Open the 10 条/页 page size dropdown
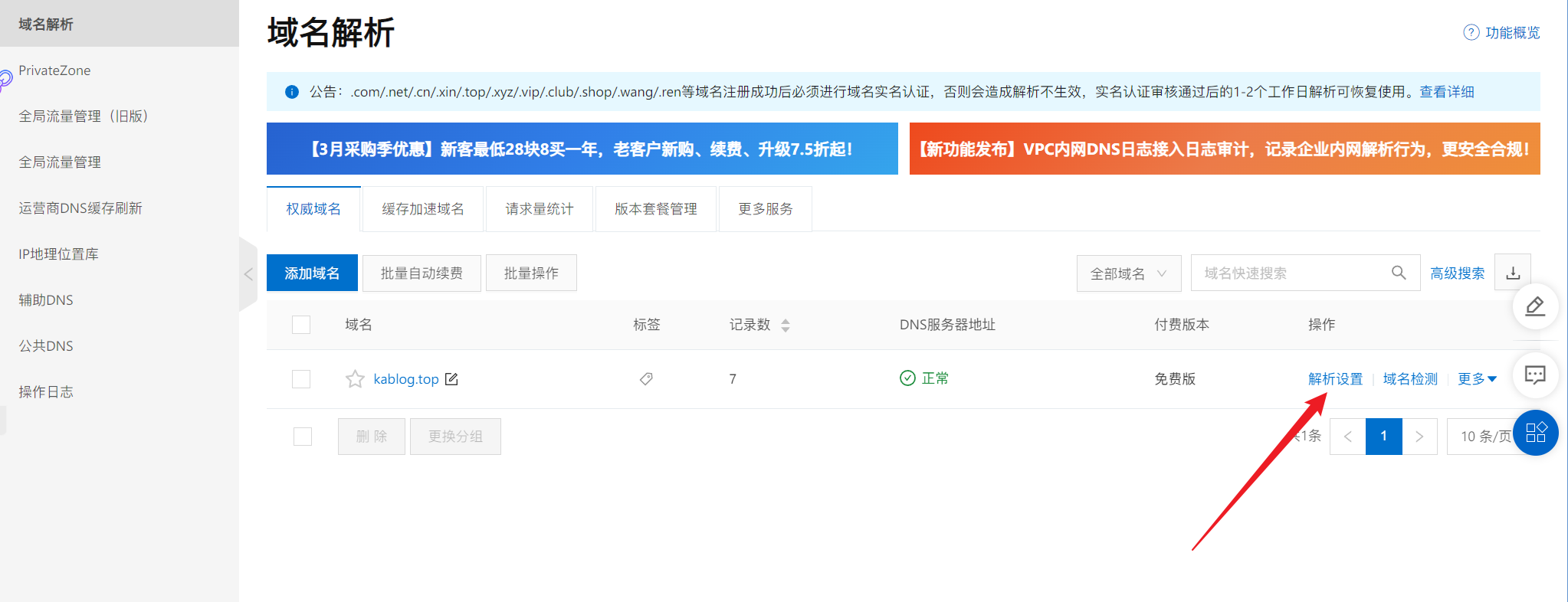This screenshot has width=1568, height=602. [x=1484, y=437]
